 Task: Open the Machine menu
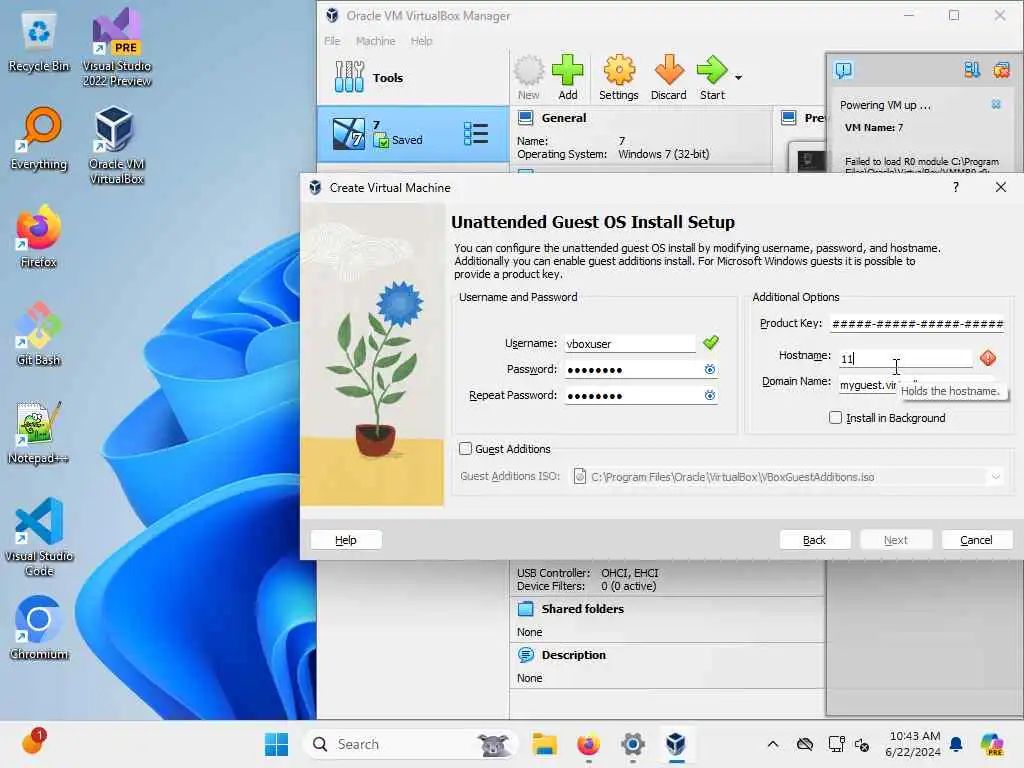[x=376, y=40]
